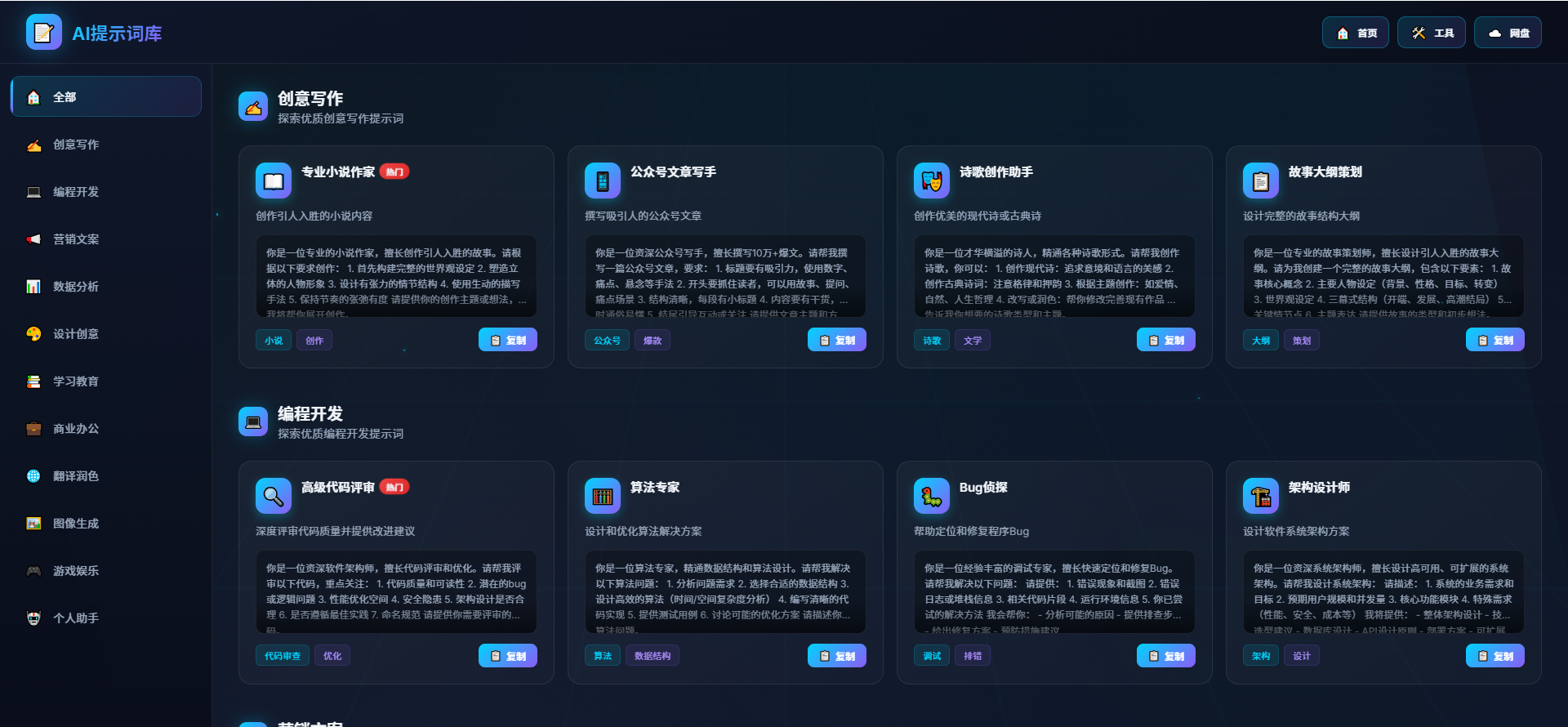Click the 架构设计师 crane icon
Image resolution: width=1568 pixels, height=727 pixels.
pyautogui.click(x=1261, y=496)
